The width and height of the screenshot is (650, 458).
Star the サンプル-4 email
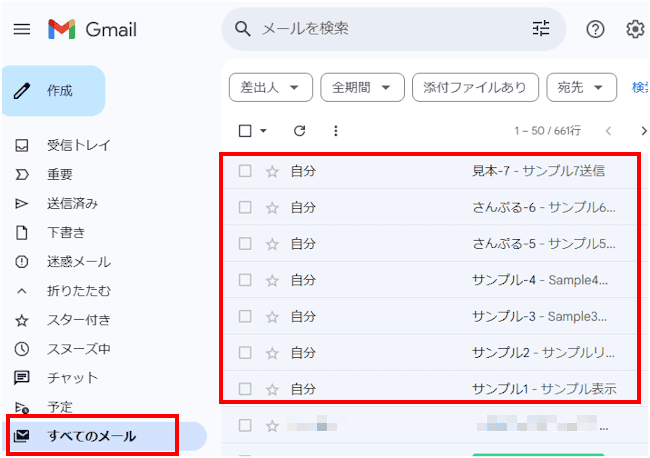(x=272, y=280)
